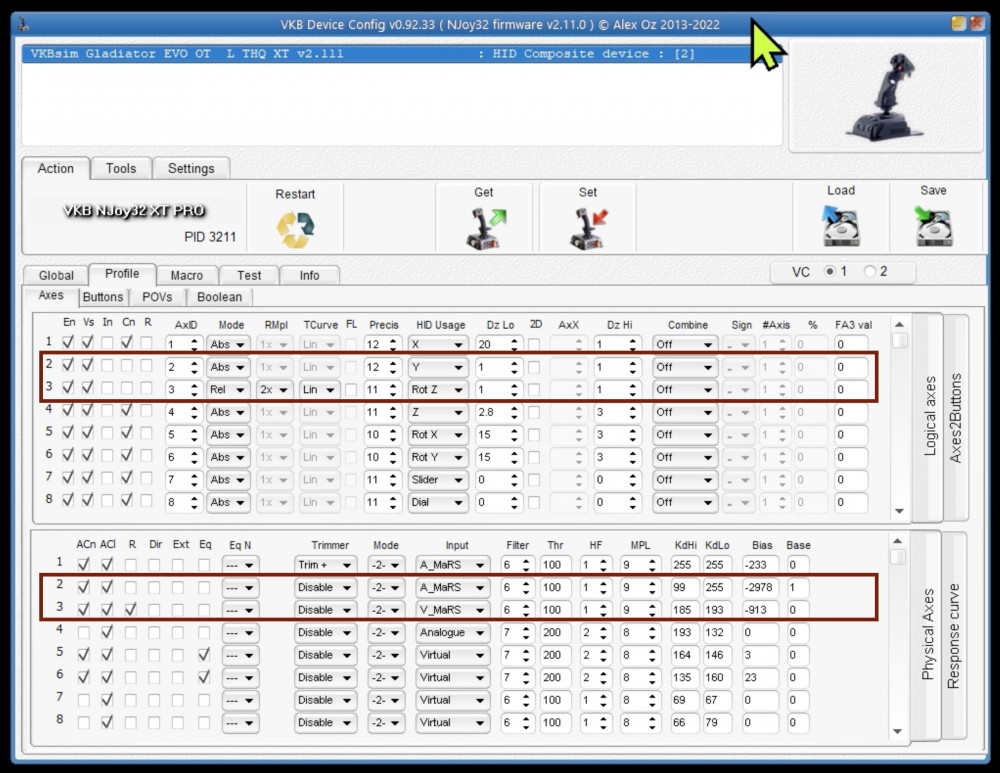Open the Macro tab
This screenshot has height=773, width=1000.
click(x=187, y=275)
